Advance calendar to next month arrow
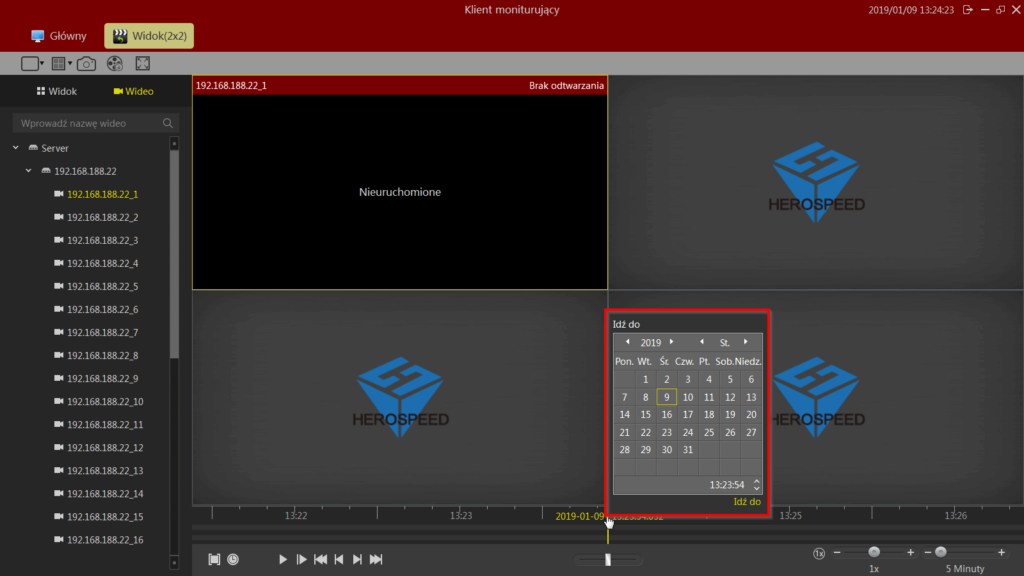Image resolution: width=1024 pixels, height=576 pixels. (745, 342)
